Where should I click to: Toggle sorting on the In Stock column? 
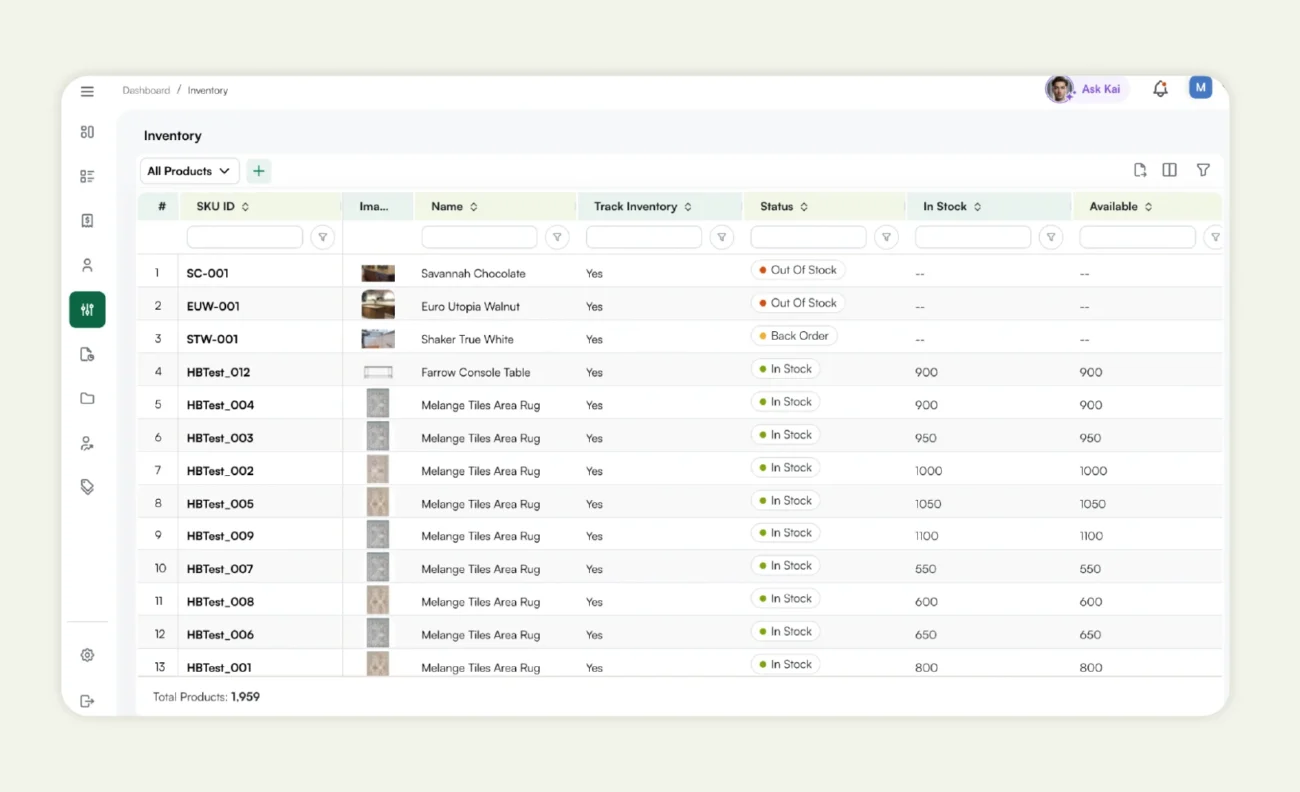(x=977, y=206)
